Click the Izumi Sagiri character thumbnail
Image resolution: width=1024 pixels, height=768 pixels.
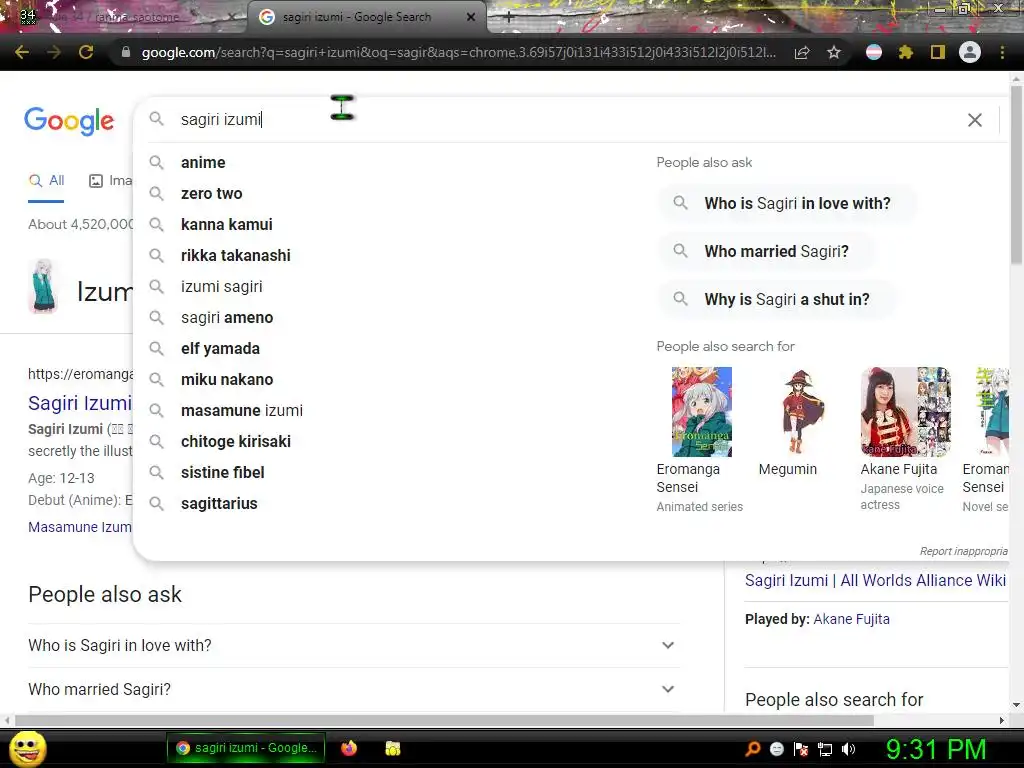tap(43, 286)
